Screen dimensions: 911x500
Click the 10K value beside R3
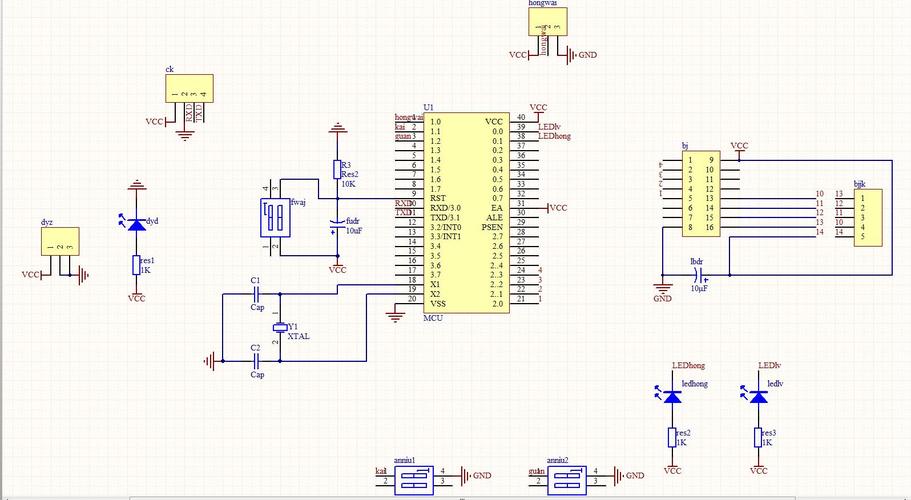point(348,184)
